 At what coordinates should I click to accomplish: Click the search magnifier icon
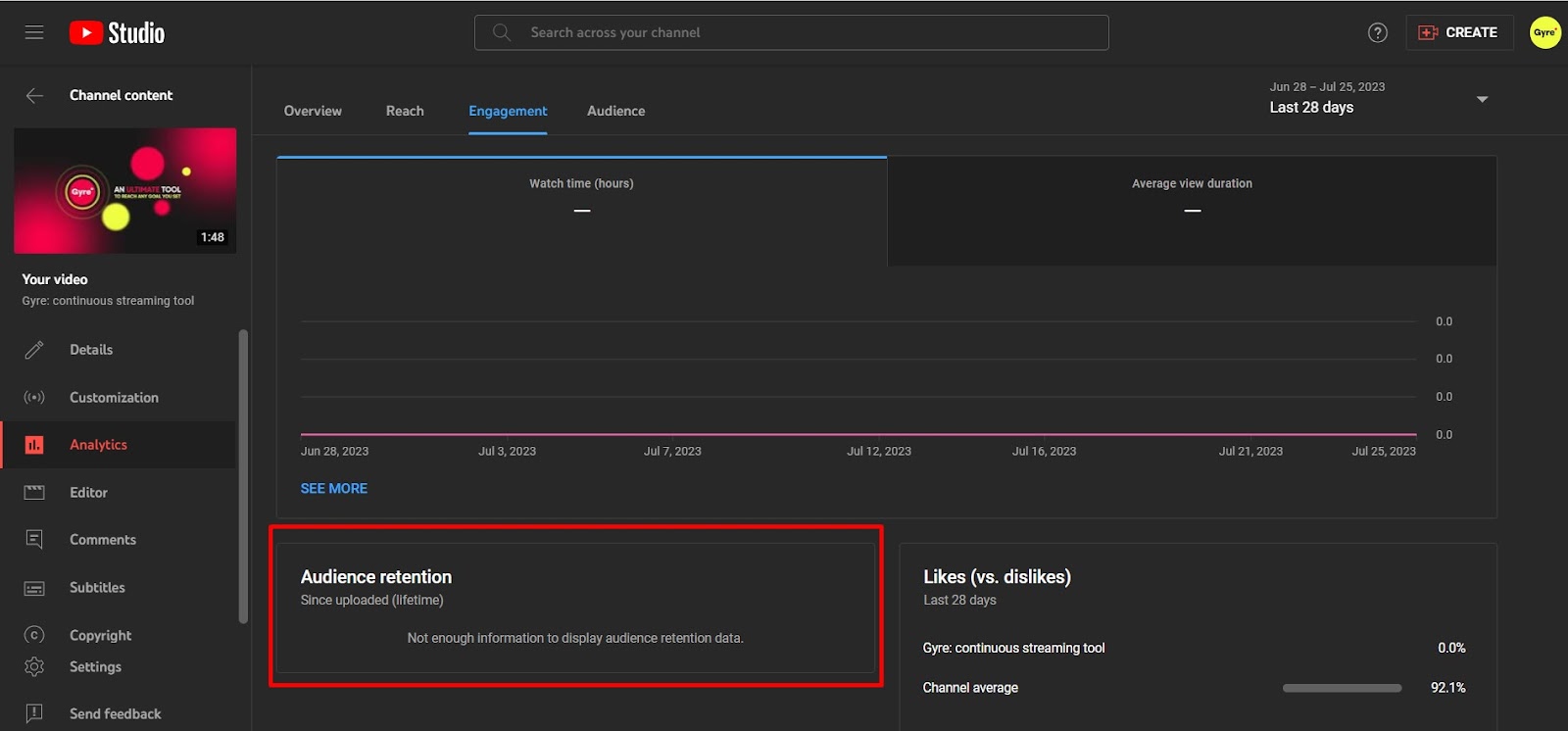(x=502, y=32)
